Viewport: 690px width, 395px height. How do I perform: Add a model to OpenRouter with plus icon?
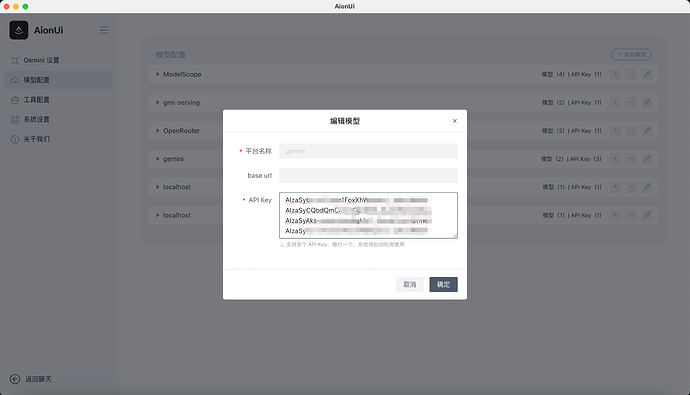pos(615,131)
